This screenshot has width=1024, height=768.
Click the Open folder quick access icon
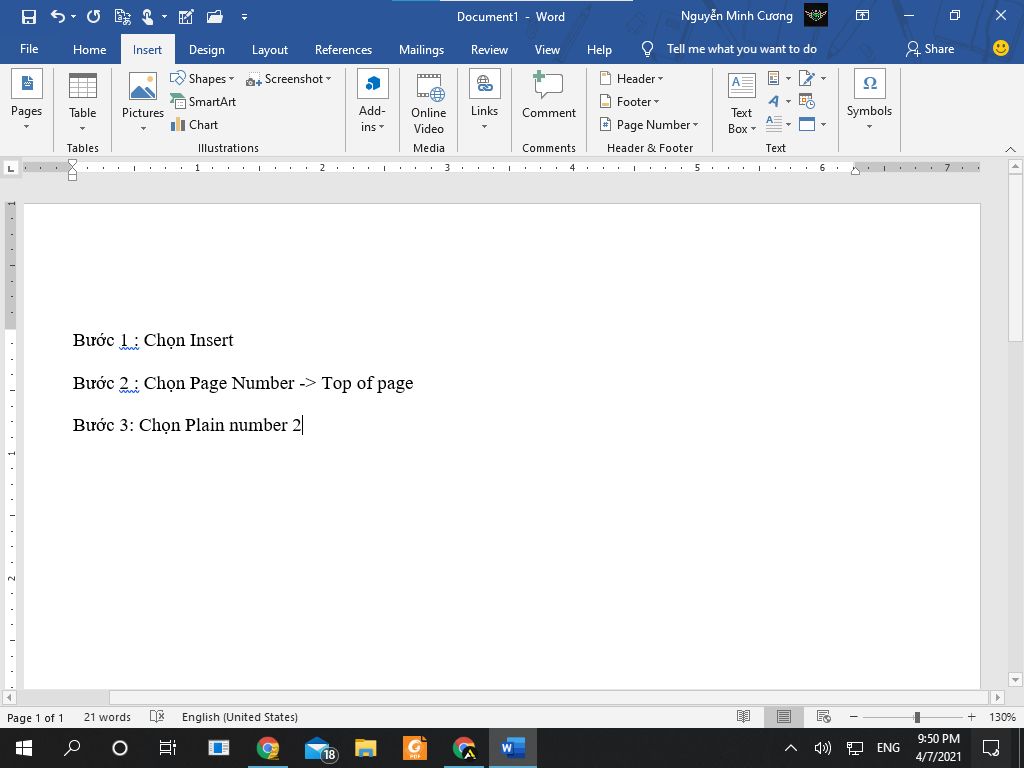(x=215, y=17)
